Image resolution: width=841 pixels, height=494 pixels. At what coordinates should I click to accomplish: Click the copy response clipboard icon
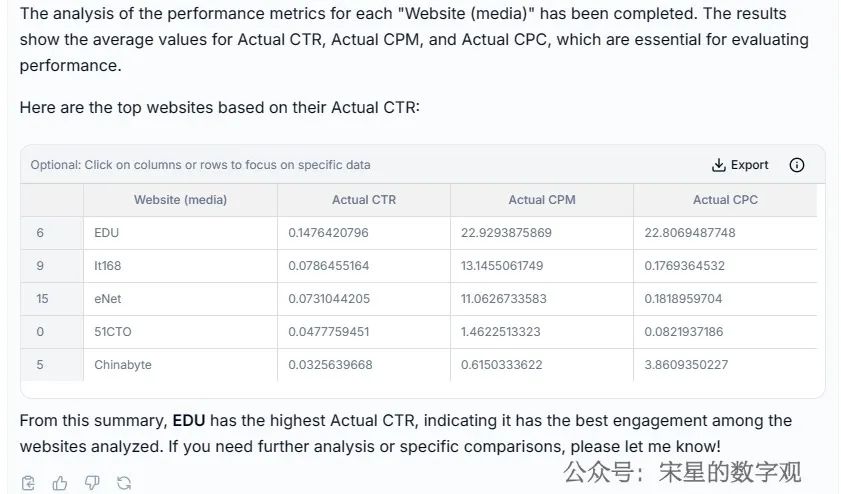(28, 483)
